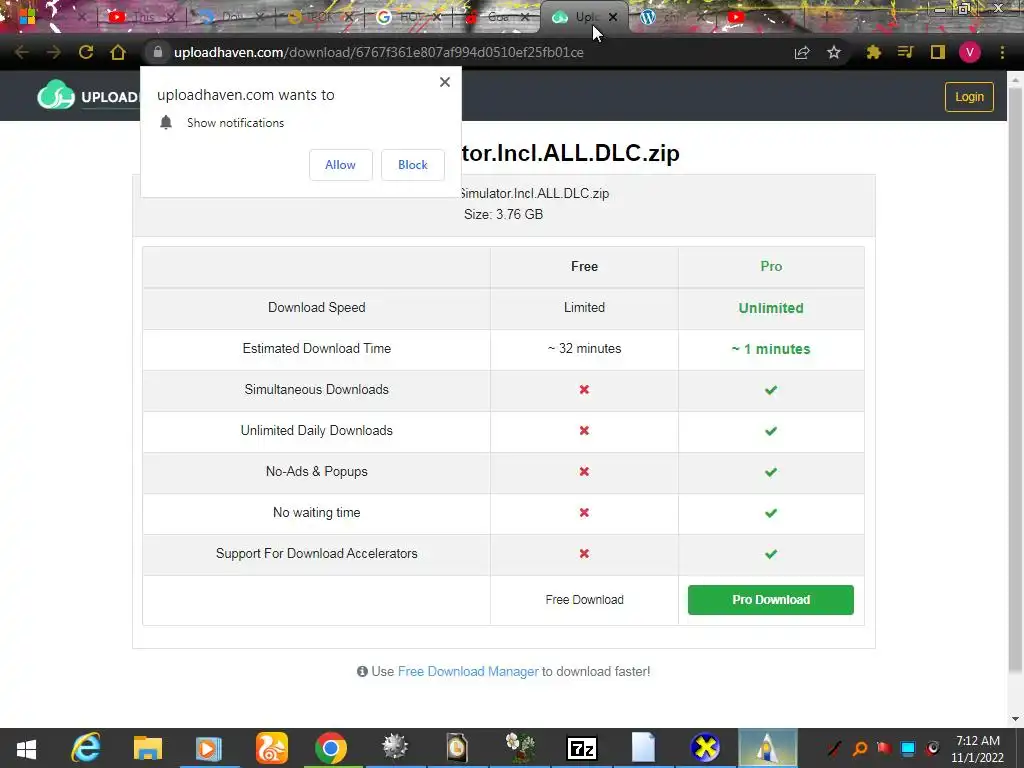This screenshot has height=768, width=1024.
Task: Open the media player taskbar icon
Action: 209,748
